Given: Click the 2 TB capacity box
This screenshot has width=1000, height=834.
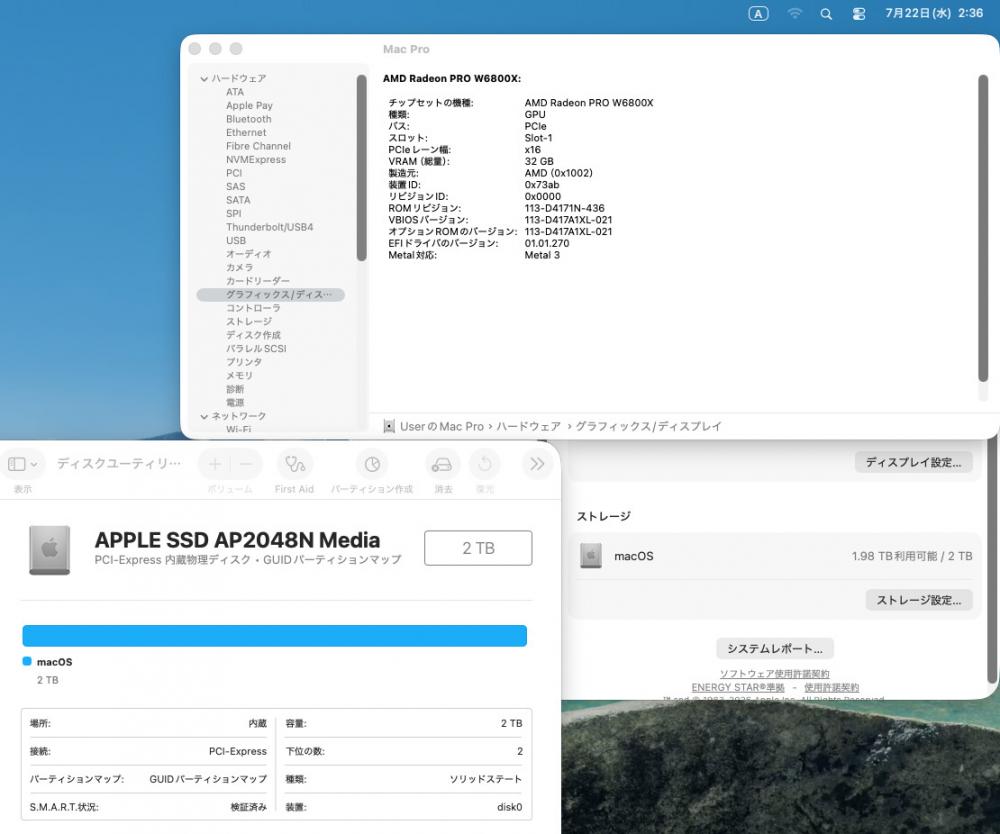Looking at the screenshot, I should tap(478, 548).
